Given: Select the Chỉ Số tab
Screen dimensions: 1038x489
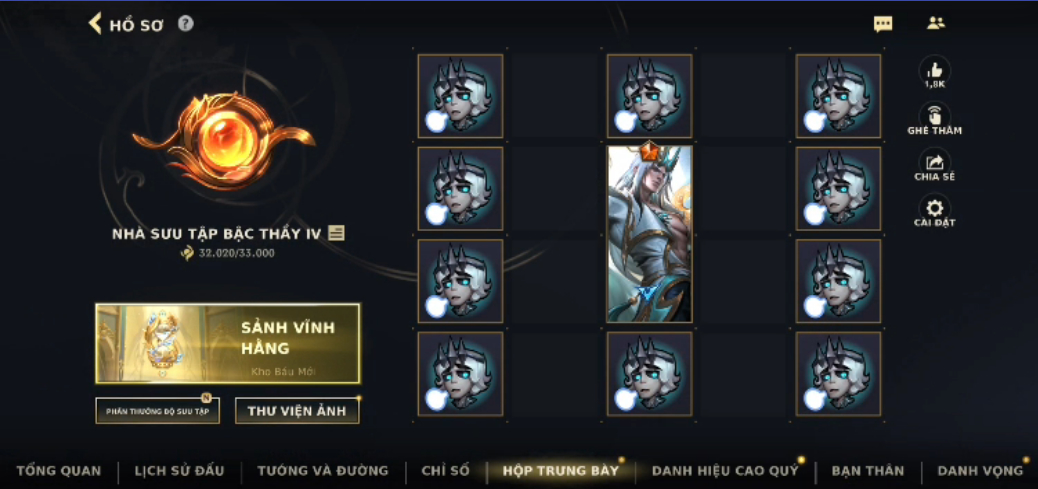Looking at the screenshot, I should pyautogui.click(x=446, y=471).
